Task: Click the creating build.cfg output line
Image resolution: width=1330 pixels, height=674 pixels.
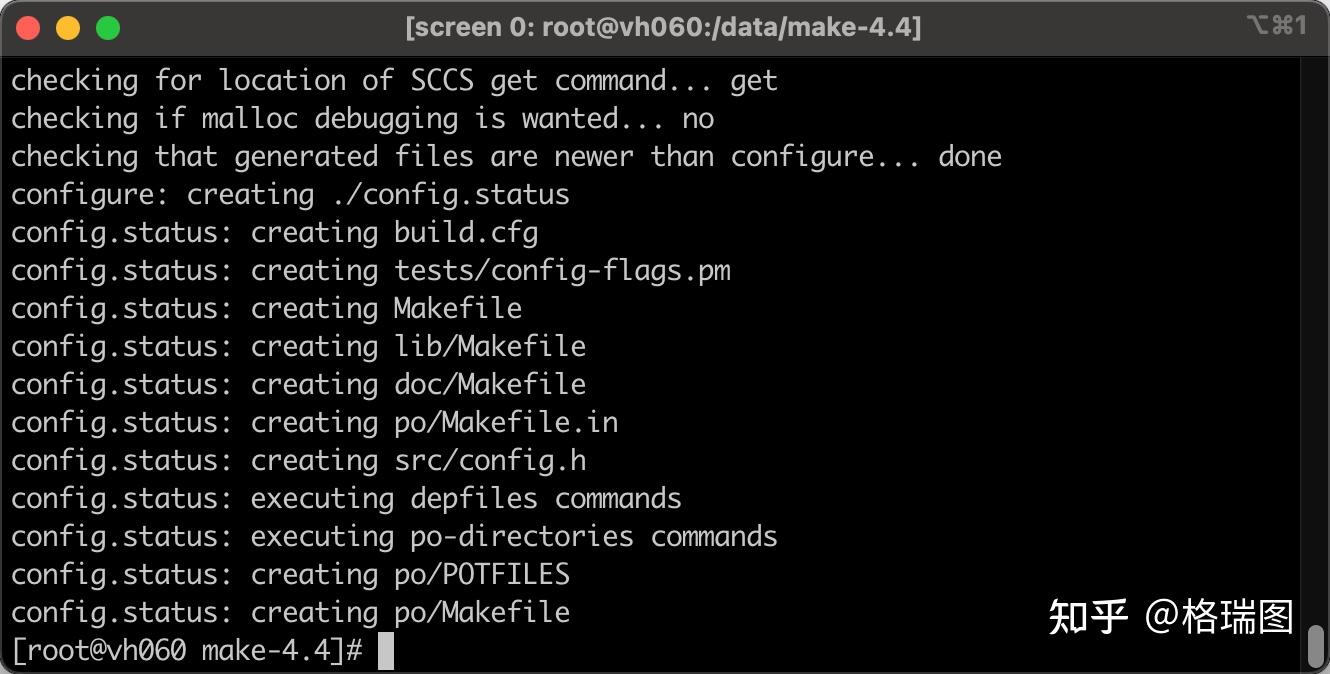Action: click(274, 232)
